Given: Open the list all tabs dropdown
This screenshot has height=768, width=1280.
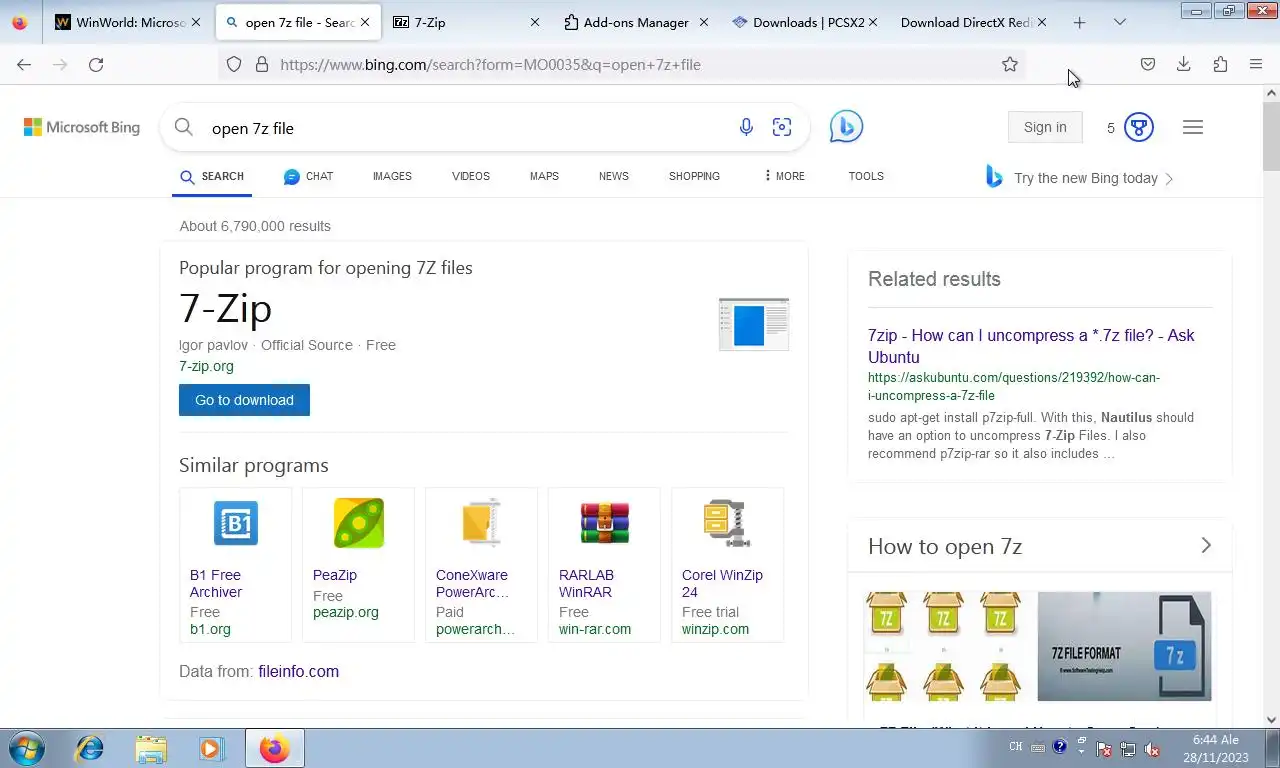Looking at the screenshot, I should tap(1120, 22).
